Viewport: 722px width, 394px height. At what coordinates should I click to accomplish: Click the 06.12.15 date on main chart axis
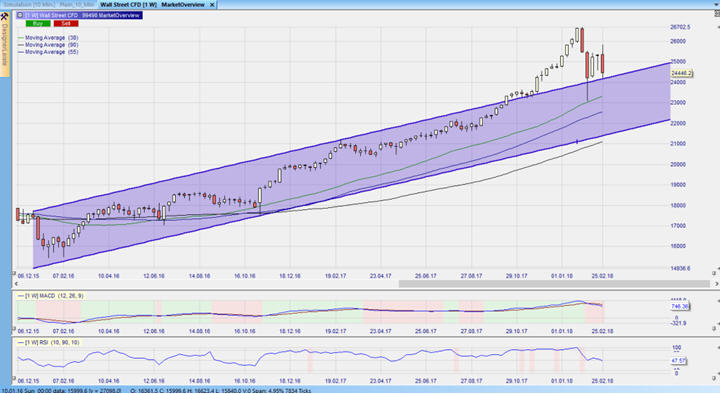pyautogui.click(x=28, y=276)
